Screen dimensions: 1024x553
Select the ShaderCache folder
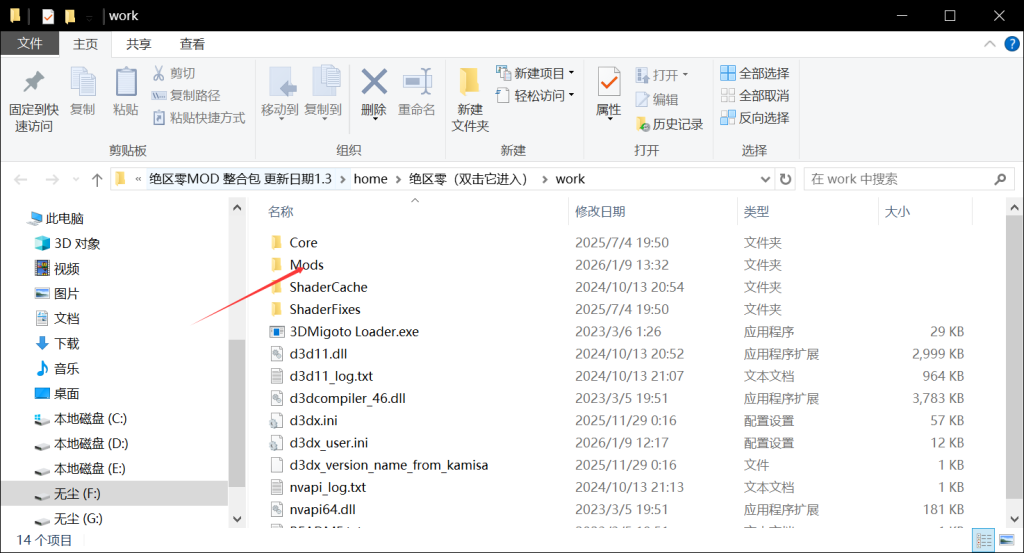tap(328, 287)
